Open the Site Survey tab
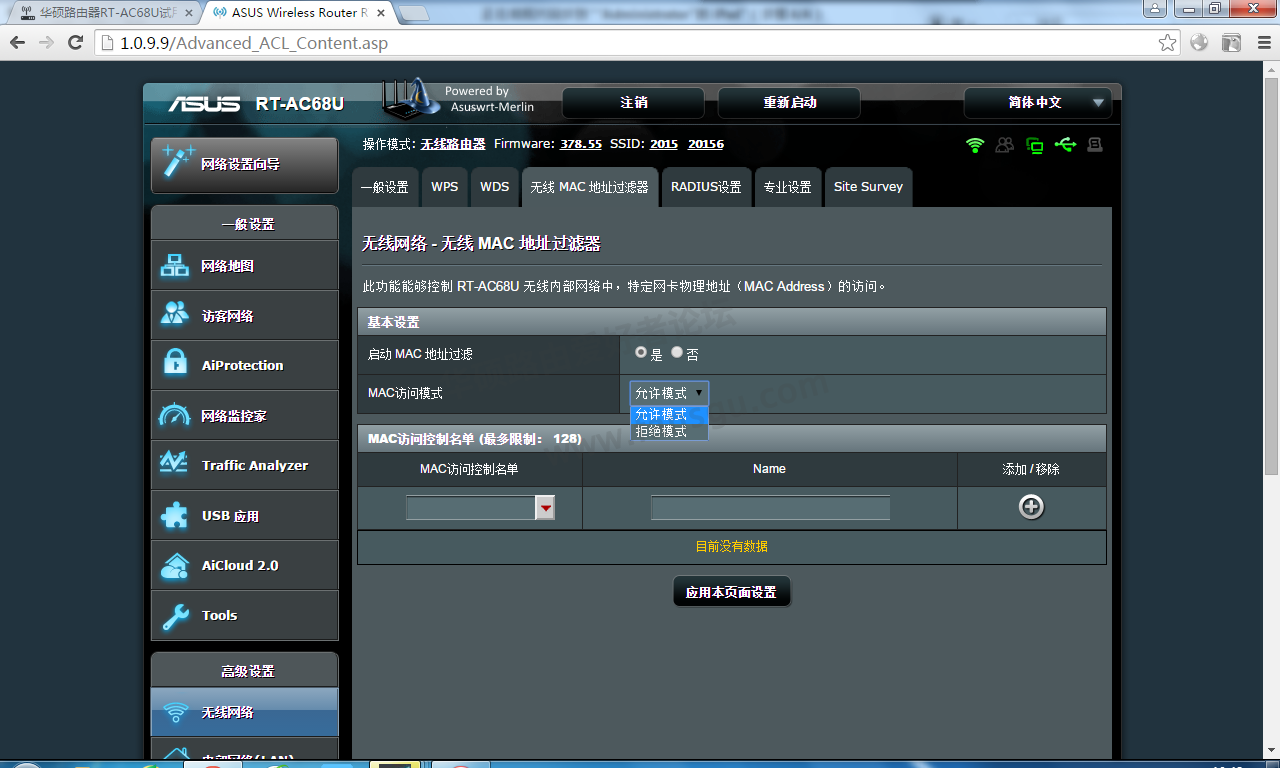 pos(868,187)
